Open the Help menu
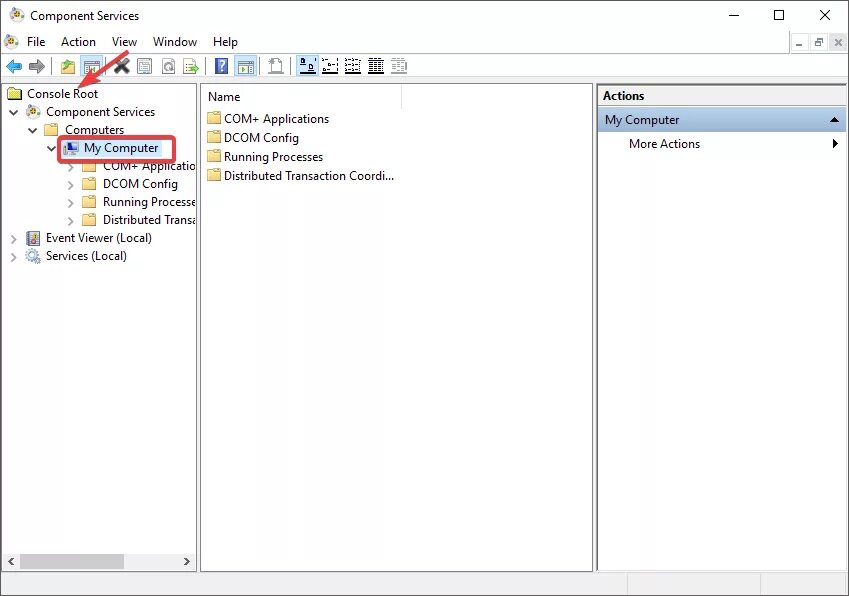The height and width of the screenshot is (596, 849). click(225, 42)
